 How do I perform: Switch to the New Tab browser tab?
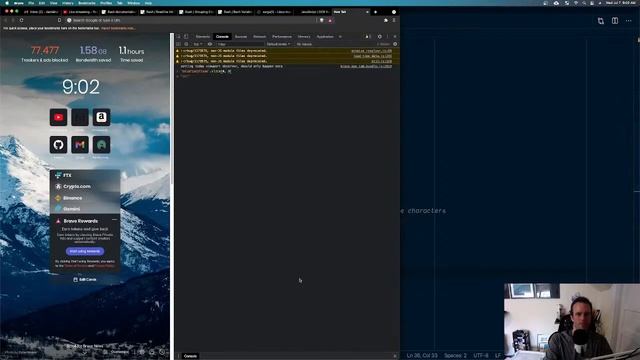coord(351,12)
